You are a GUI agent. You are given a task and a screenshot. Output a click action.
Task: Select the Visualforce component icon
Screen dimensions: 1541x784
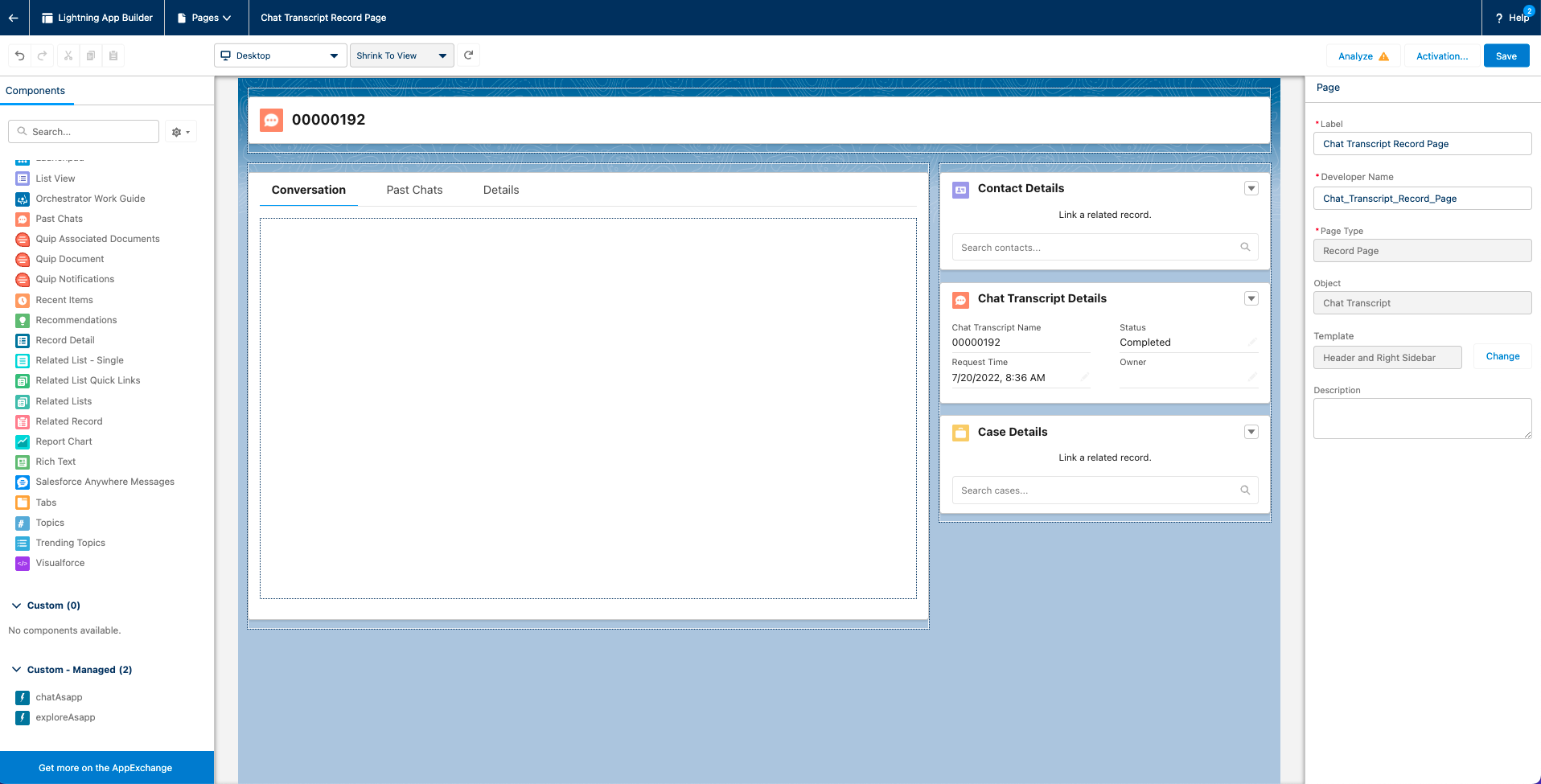[x=23, y=563]
